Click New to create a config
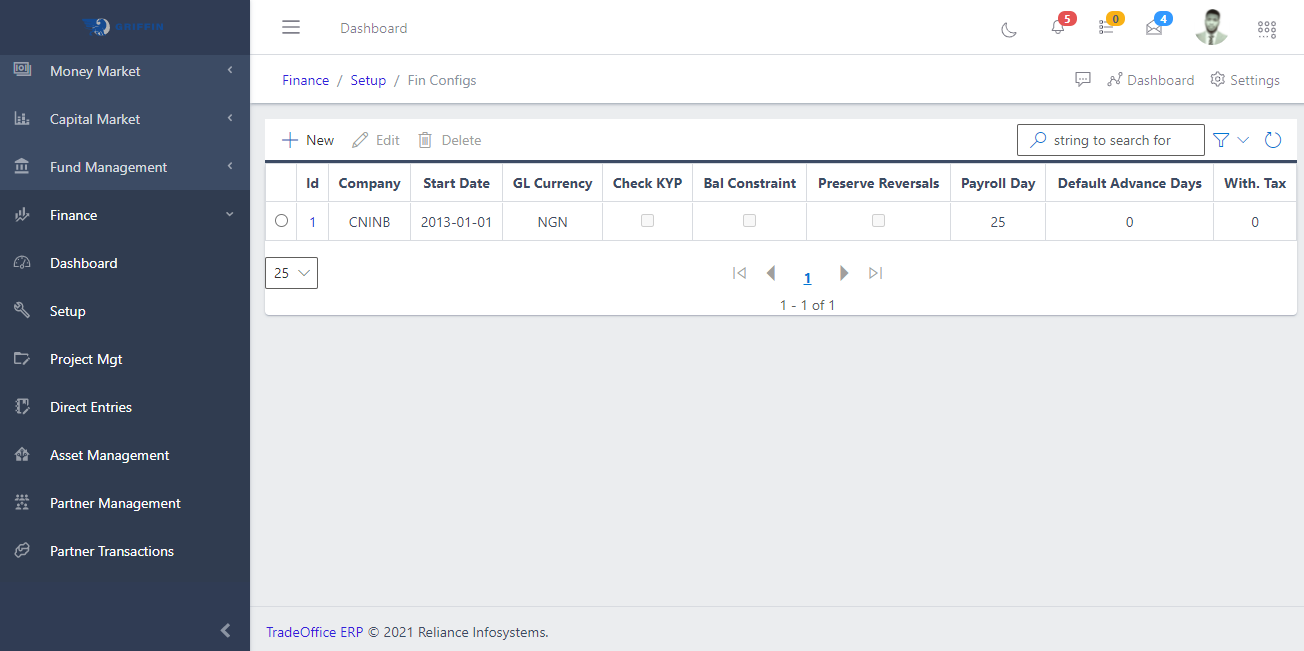The height and width of the screenshot is (651, 1304). pyautogui.click(x=307, y=139)
